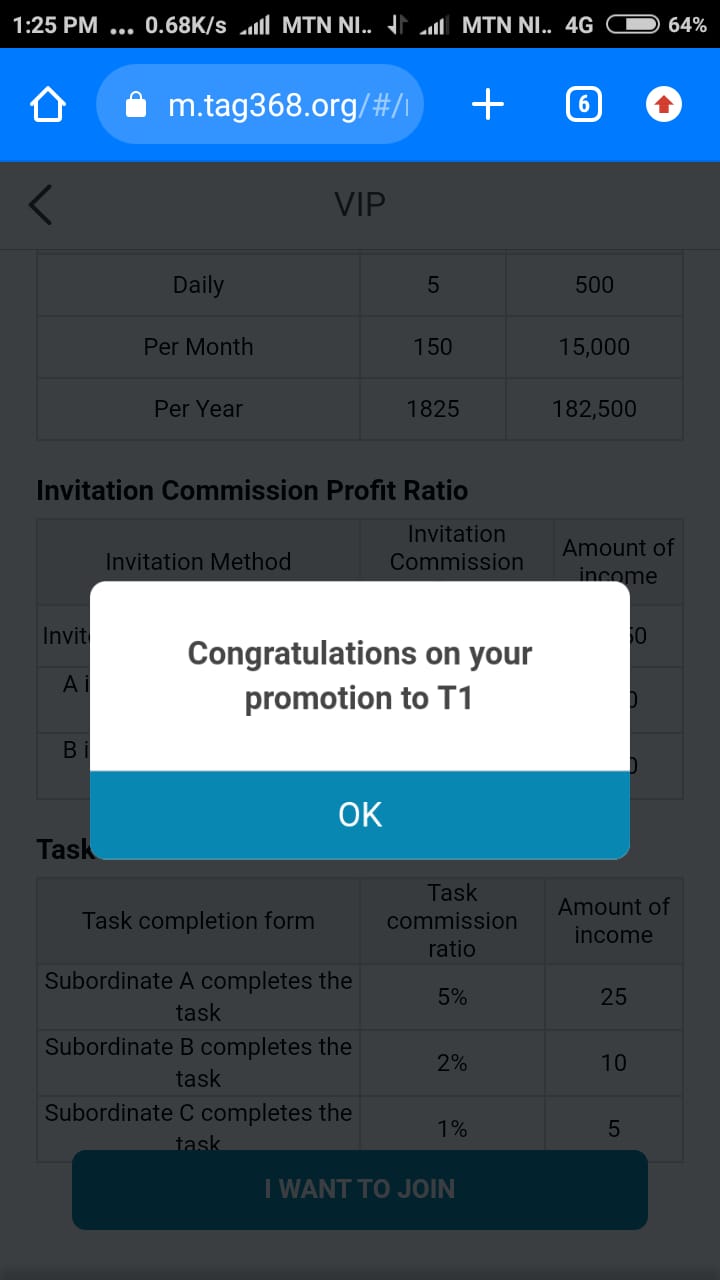Tap the Per Year row label
The width and height of the screenshot is (720, 1280).
click(198, 409)
